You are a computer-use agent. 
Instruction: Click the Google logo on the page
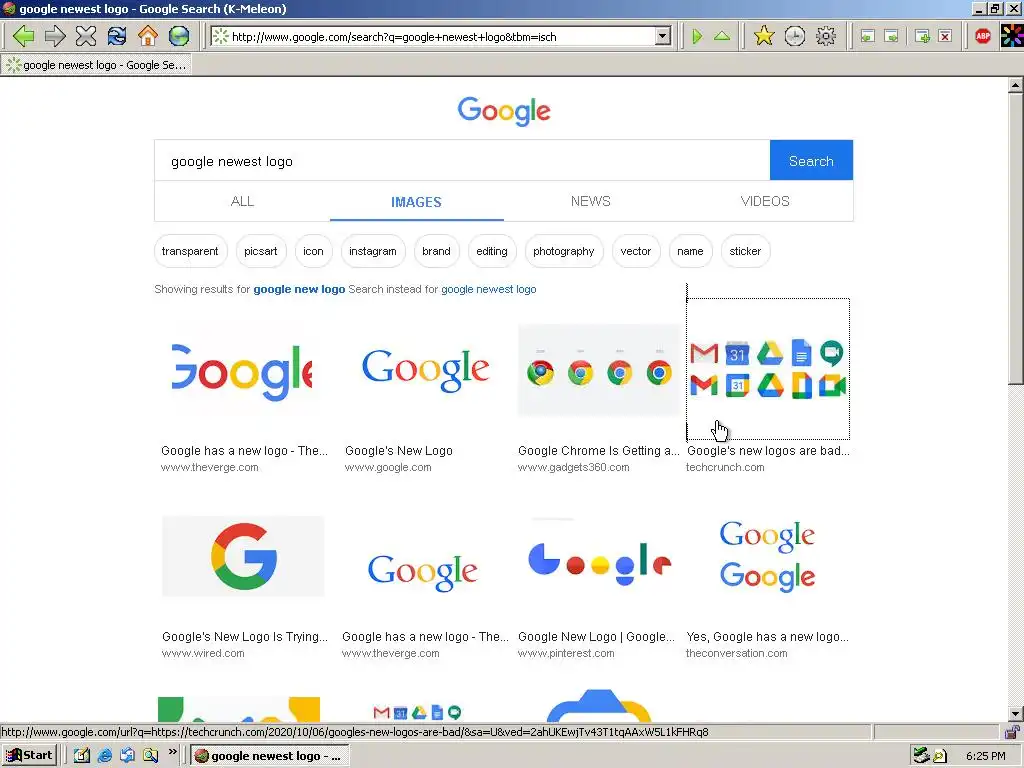point(504,111)
